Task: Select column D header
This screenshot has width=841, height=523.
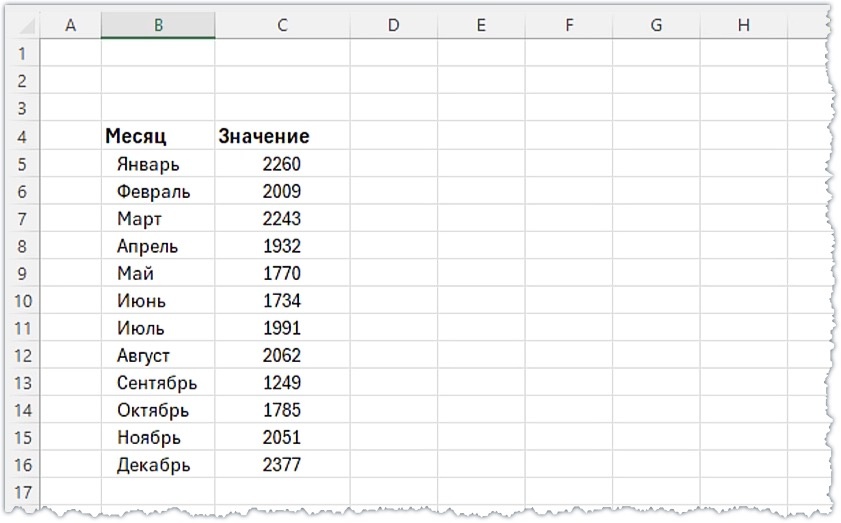Action: [x=394, y=25]
